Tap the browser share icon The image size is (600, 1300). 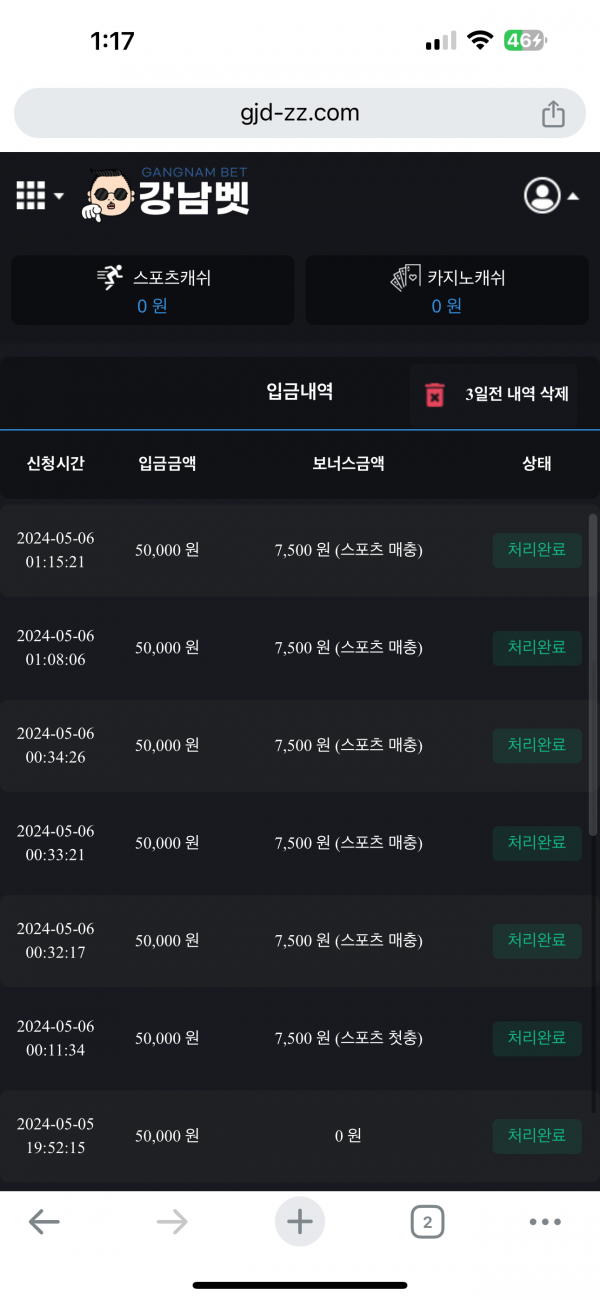[x=553, y=114]
